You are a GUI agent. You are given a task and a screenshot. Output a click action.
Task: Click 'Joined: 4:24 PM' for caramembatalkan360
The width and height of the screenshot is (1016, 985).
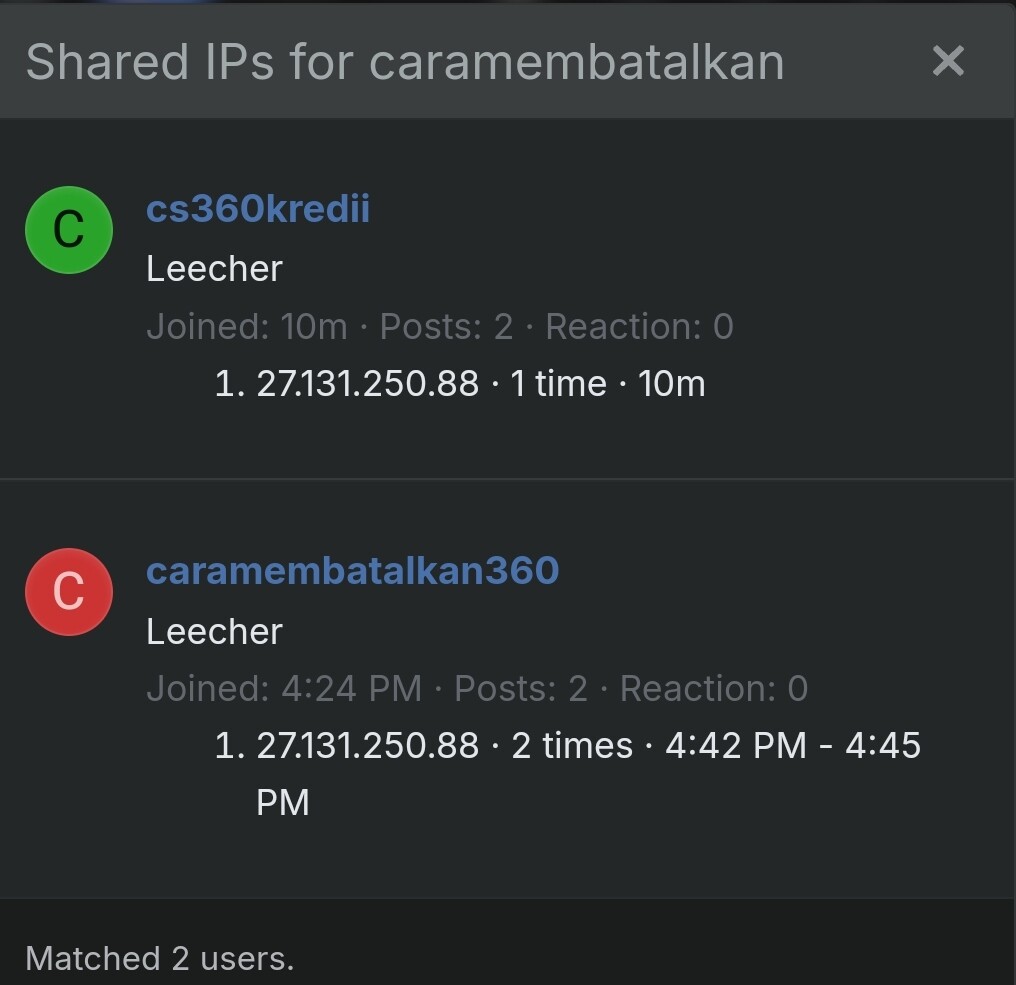283,688
